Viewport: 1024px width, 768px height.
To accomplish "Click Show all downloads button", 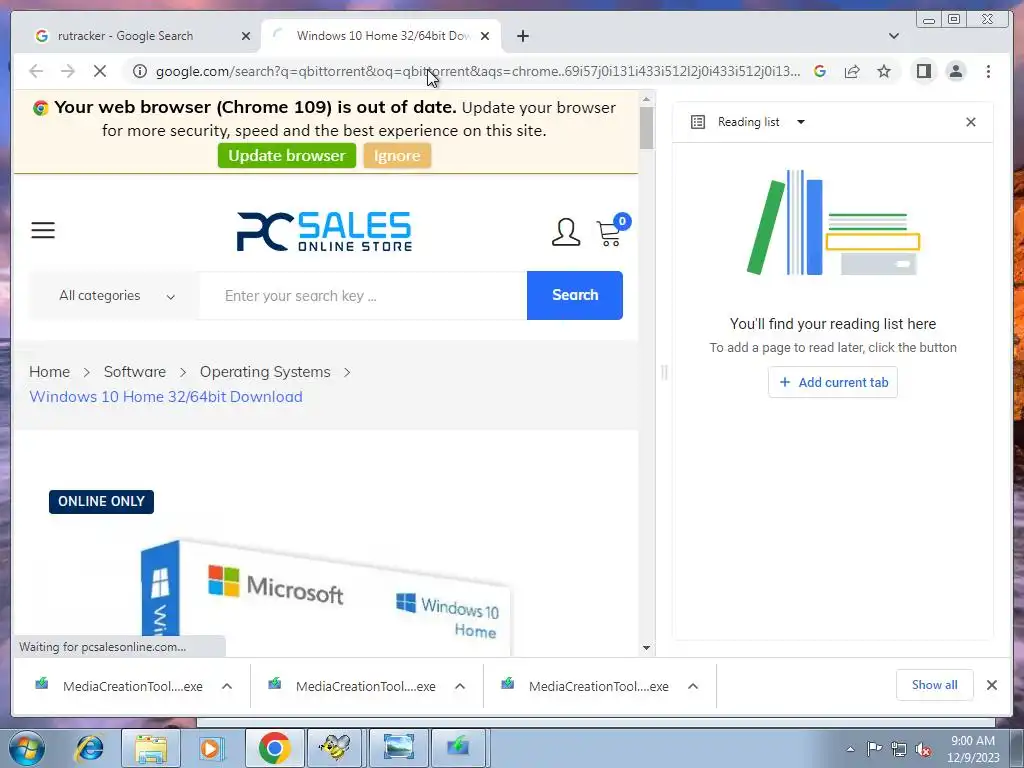I will [935, 684].
